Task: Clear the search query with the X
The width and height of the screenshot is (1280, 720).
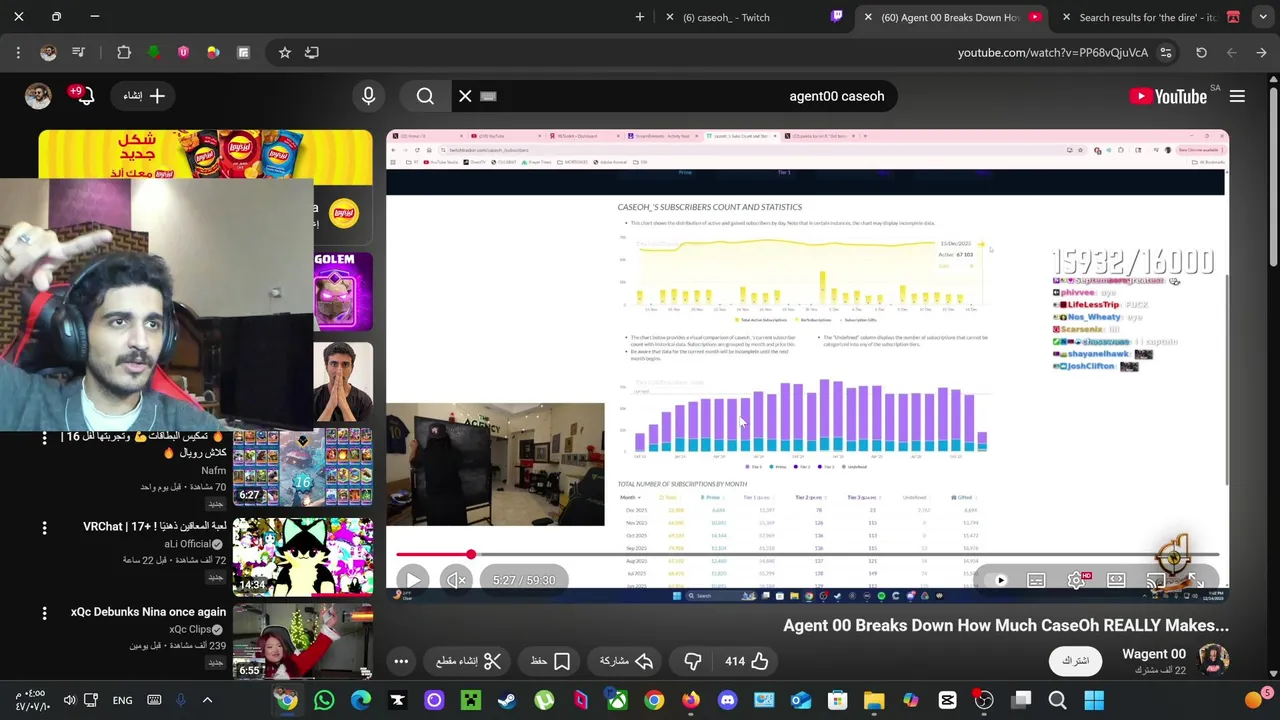Action: [x=465, y=96]
